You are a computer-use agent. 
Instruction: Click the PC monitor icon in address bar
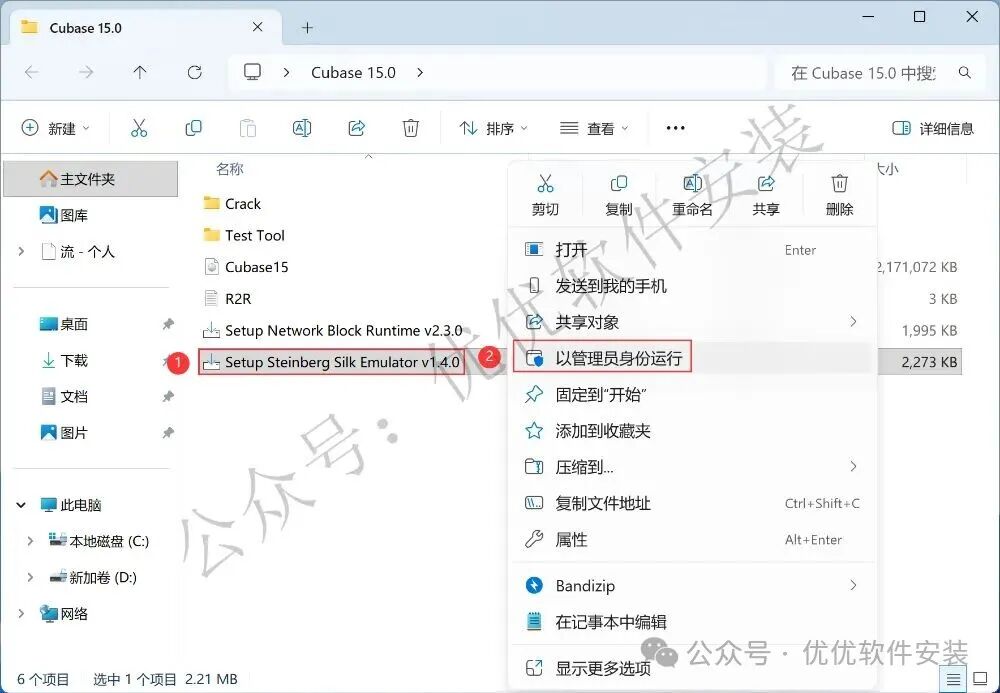pyautogui.click(x=253, y=72)
